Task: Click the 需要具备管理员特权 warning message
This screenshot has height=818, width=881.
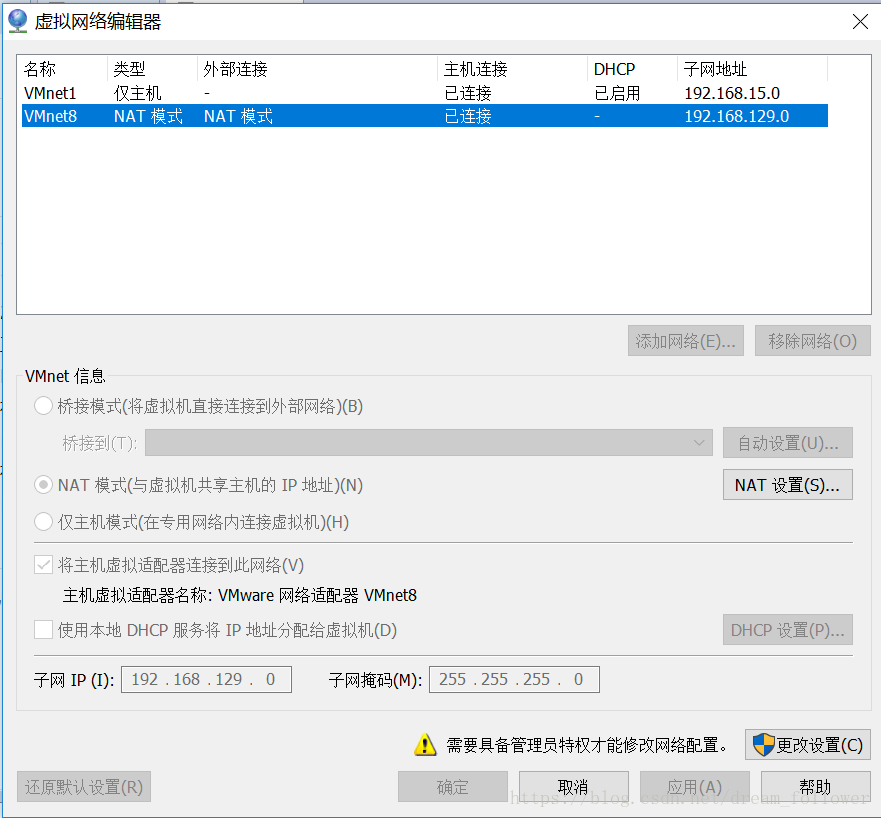Action: pyautogui.click(x=587, y=745)
